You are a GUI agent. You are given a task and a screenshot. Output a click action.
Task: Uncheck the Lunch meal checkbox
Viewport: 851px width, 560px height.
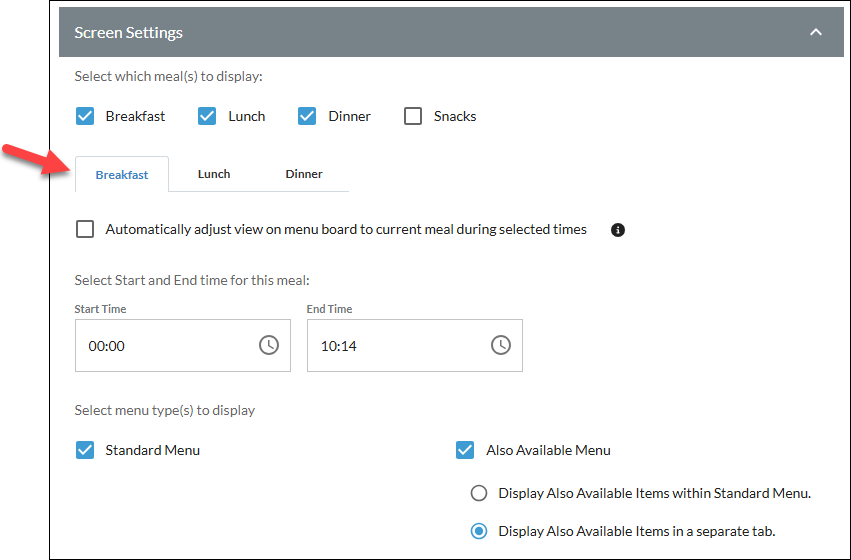click(207, 116)
